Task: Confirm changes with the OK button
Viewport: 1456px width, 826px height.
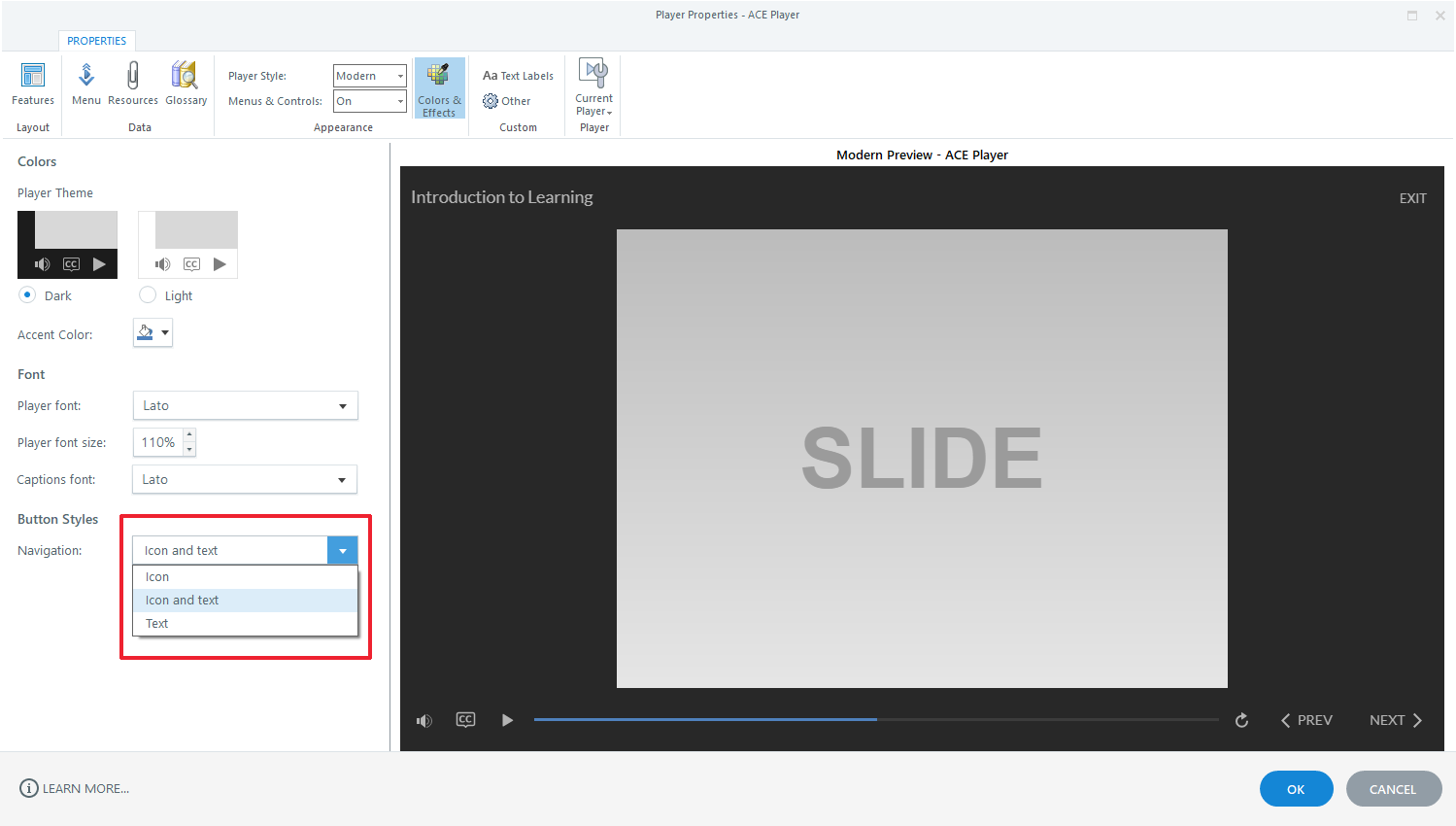Action: (1296, 788)
